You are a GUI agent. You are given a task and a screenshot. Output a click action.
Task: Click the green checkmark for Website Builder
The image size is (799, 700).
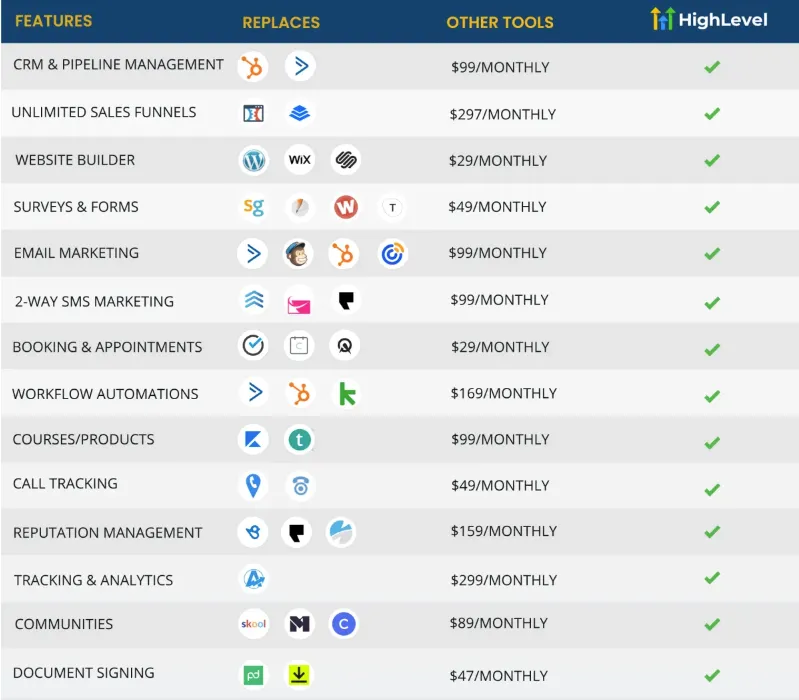[x=712, y=160]
